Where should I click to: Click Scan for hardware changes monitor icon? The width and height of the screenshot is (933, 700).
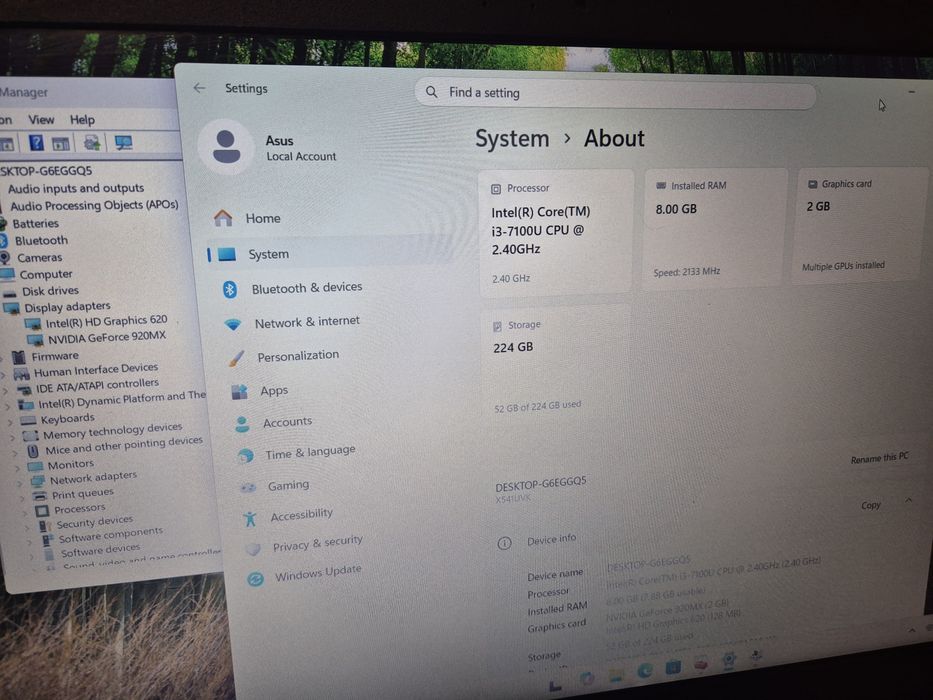tap(124, 143)
